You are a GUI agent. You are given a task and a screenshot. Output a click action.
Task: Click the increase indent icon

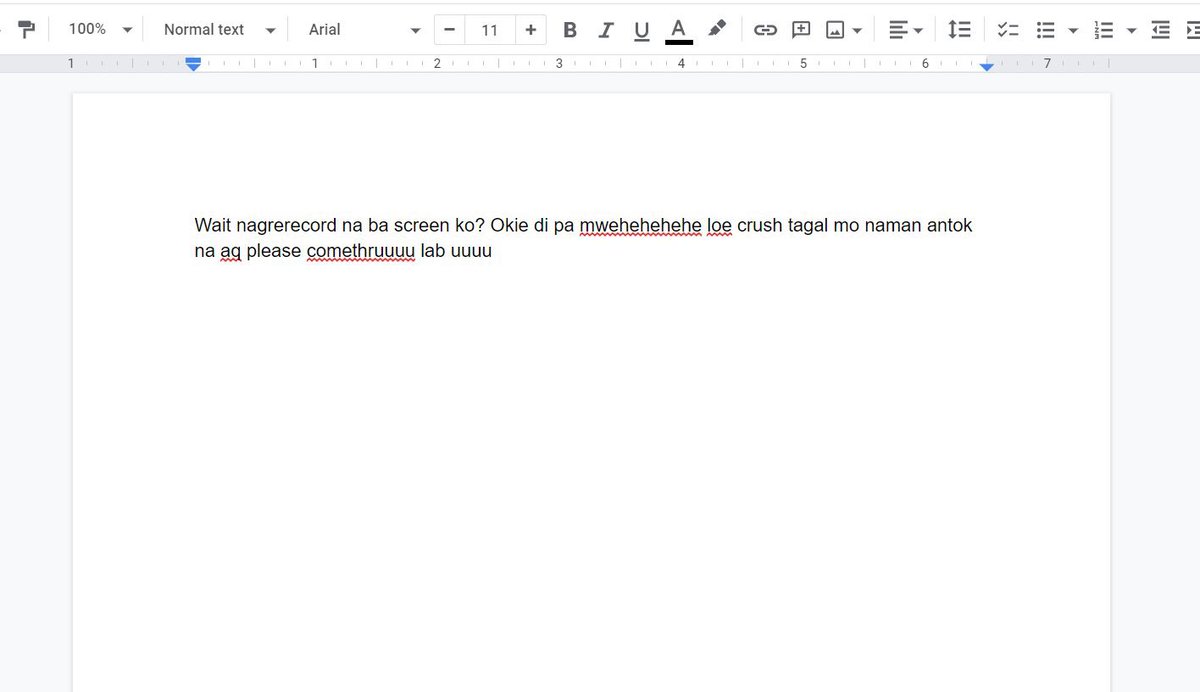tap(1192, 29)
